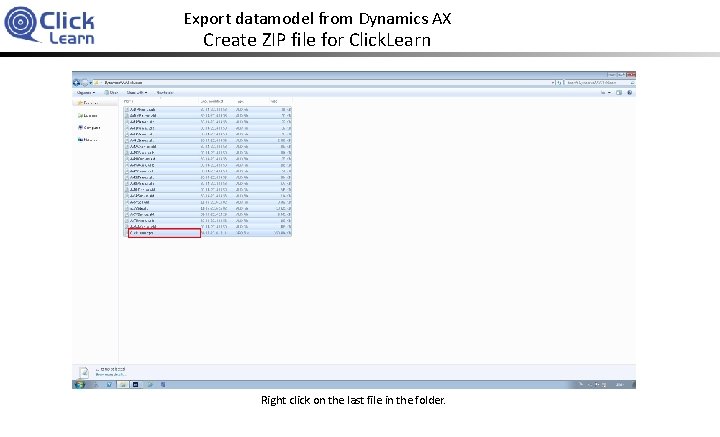Open the Organize menu in the toolbar
720x437 pixels.
(x=86, y=93)
